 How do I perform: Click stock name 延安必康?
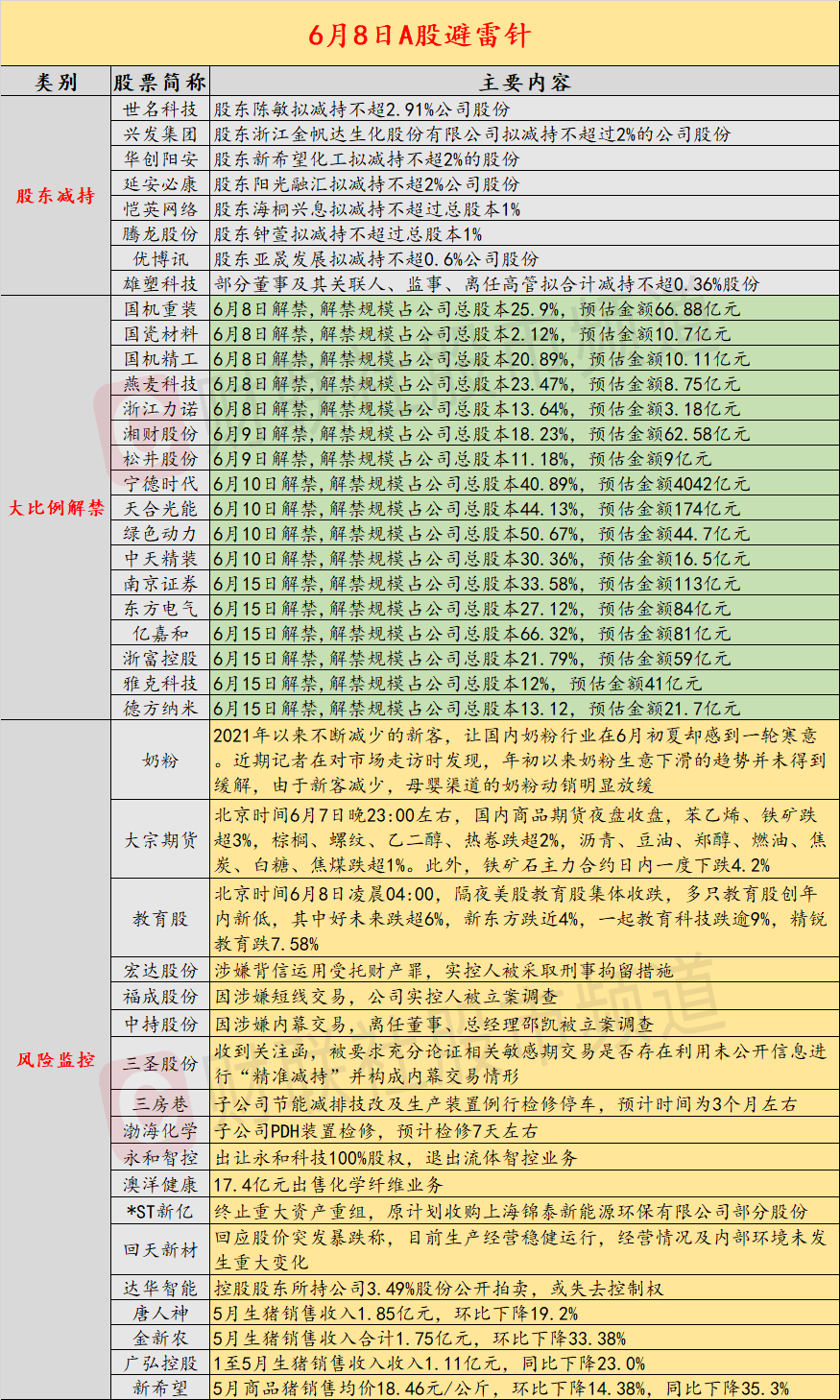click(x=160, y=184)
